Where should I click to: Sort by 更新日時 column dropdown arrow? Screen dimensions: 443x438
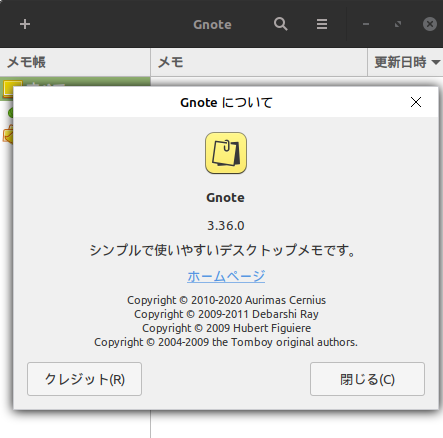click(x=436, y=62)
